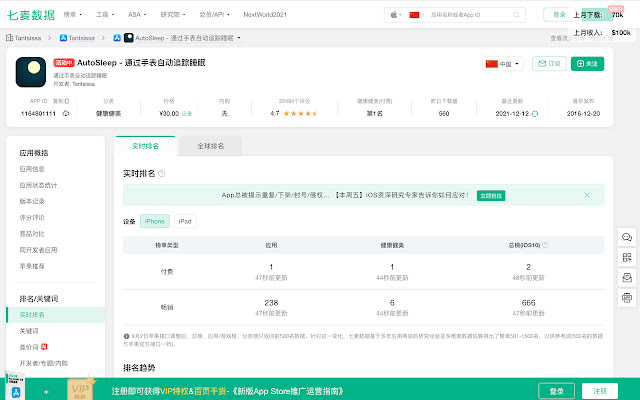The width and height of the screenshot is (640, 400).
Task: Open 同开发者应用 in the sidebar
Action: click(38, 250)
